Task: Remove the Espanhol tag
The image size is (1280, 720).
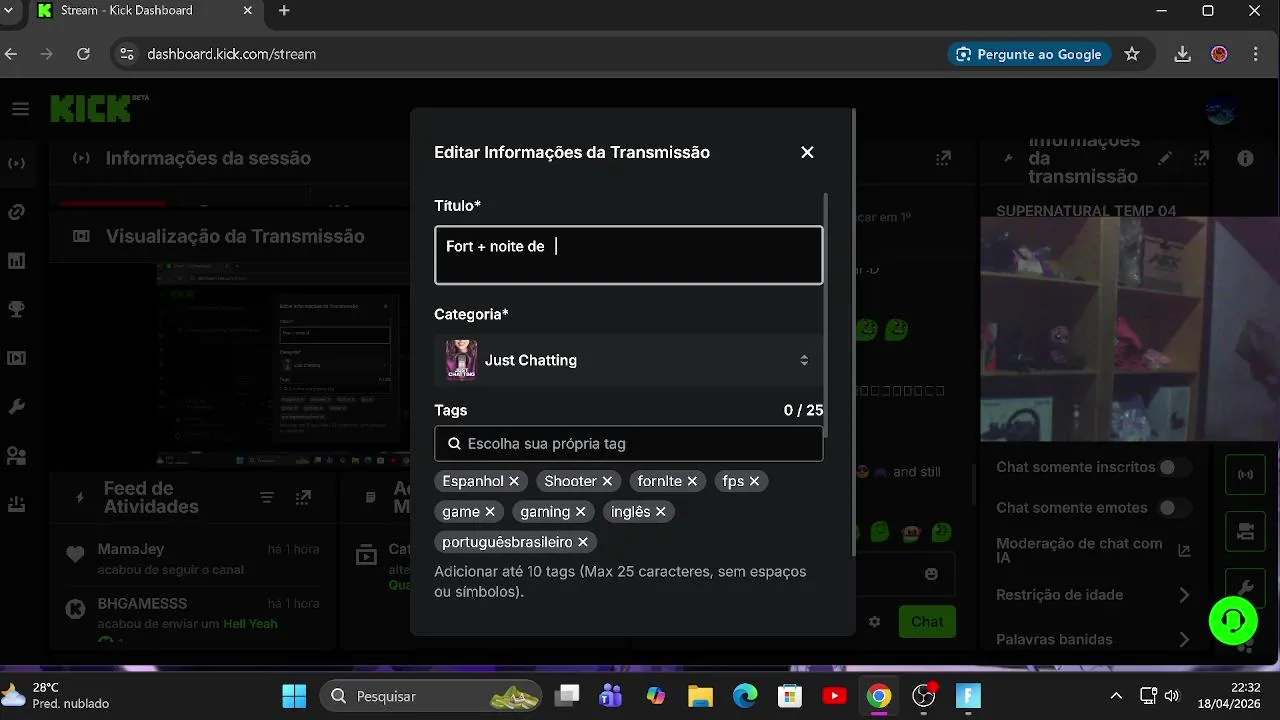Action: coord(514,481)
